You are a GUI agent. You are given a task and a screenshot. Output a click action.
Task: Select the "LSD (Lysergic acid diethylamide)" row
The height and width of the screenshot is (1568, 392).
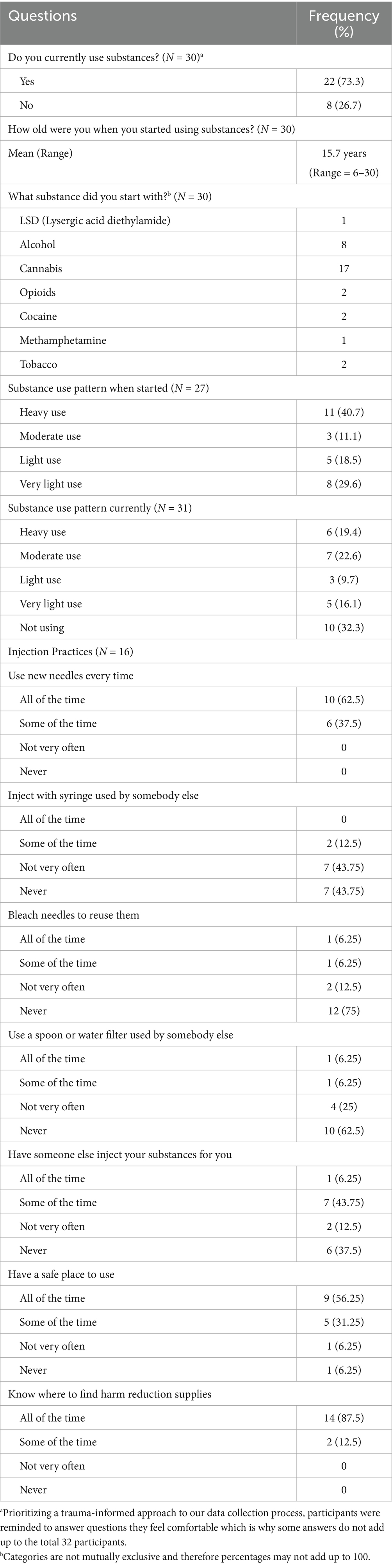pyautogui.click(x=95, y=220)
